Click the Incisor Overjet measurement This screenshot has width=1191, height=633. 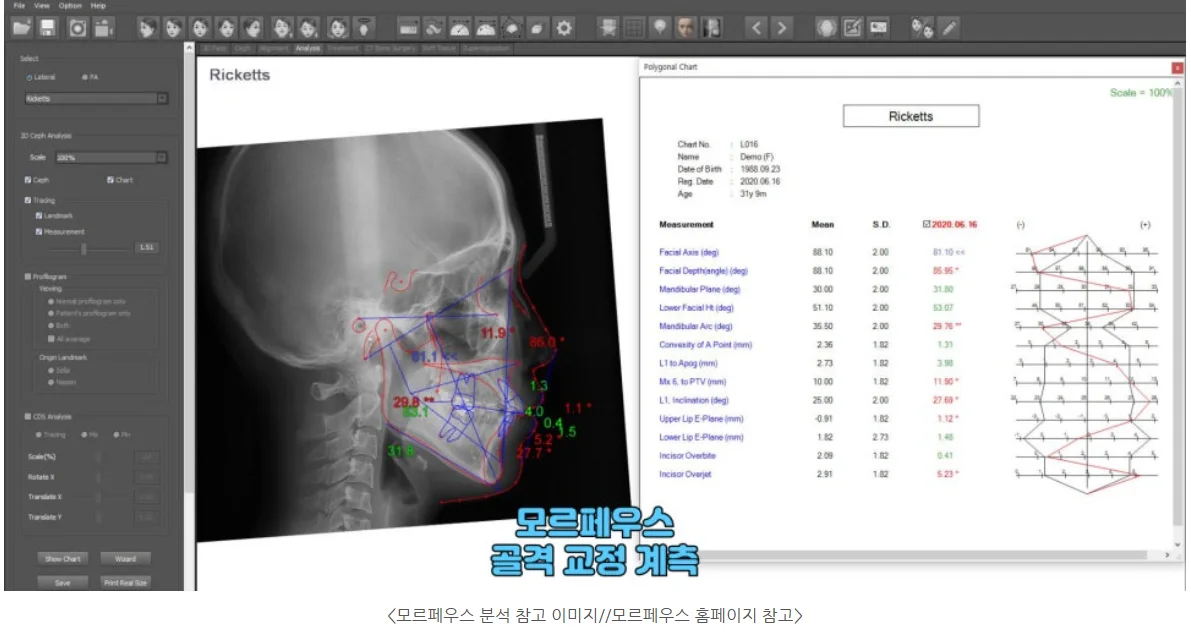pyautogui.click(x=685, y=474)
